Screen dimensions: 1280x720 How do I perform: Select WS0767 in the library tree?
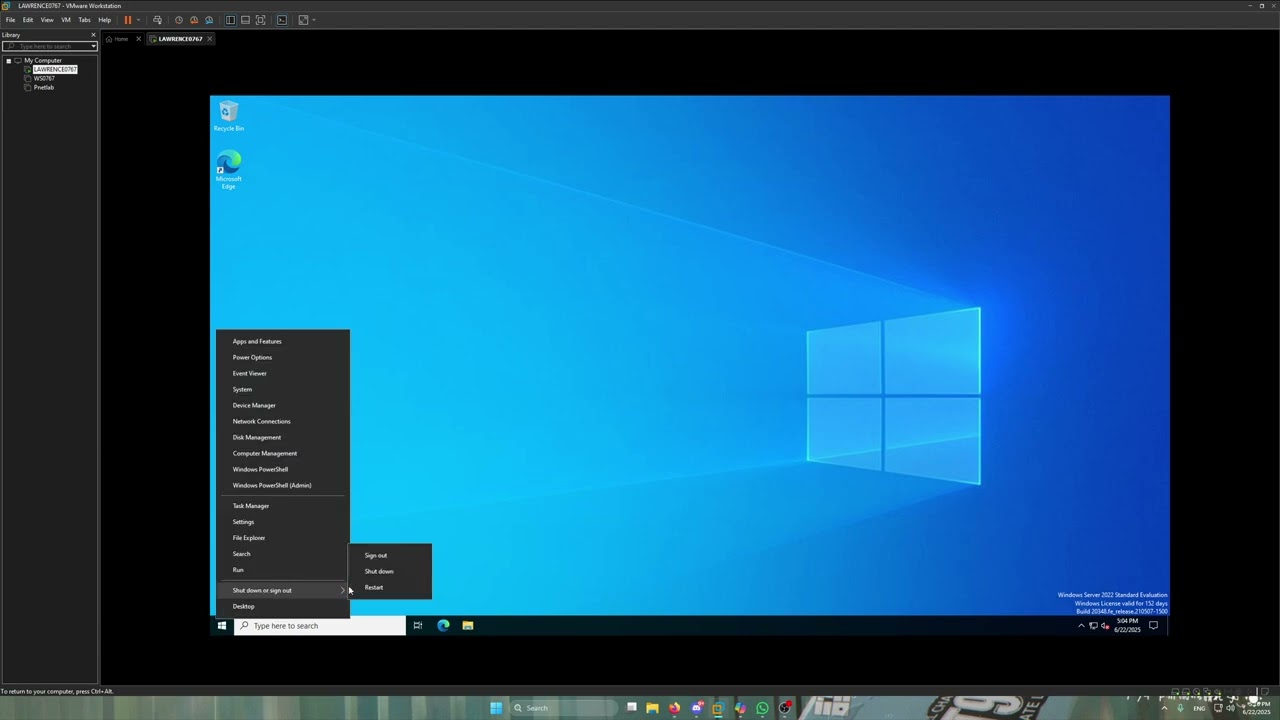pyautogui.click(x=44, y=79)
